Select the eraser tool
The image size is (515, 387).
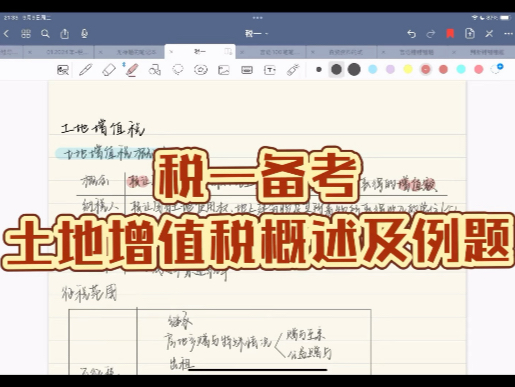pyautogui.click(x=109, y=70)
